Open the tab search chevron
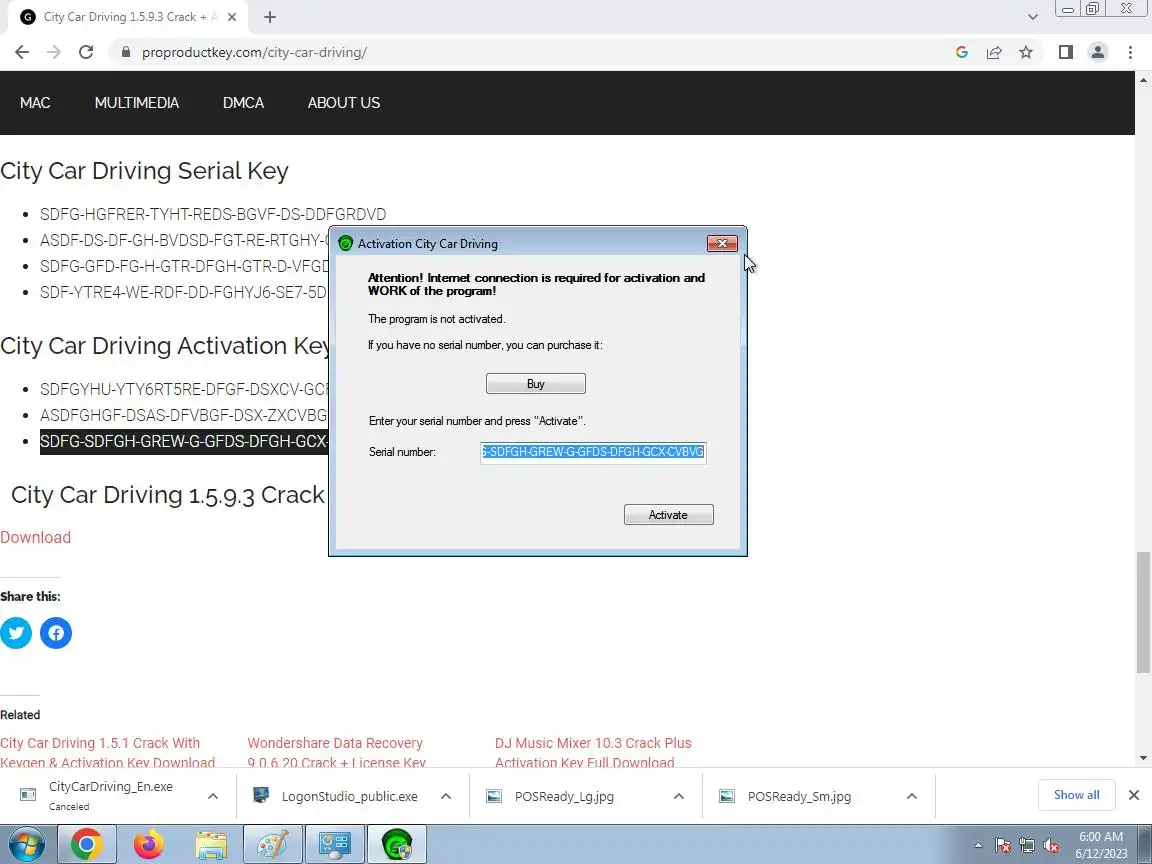The image size is (1152, 864). click(1032, 17)
